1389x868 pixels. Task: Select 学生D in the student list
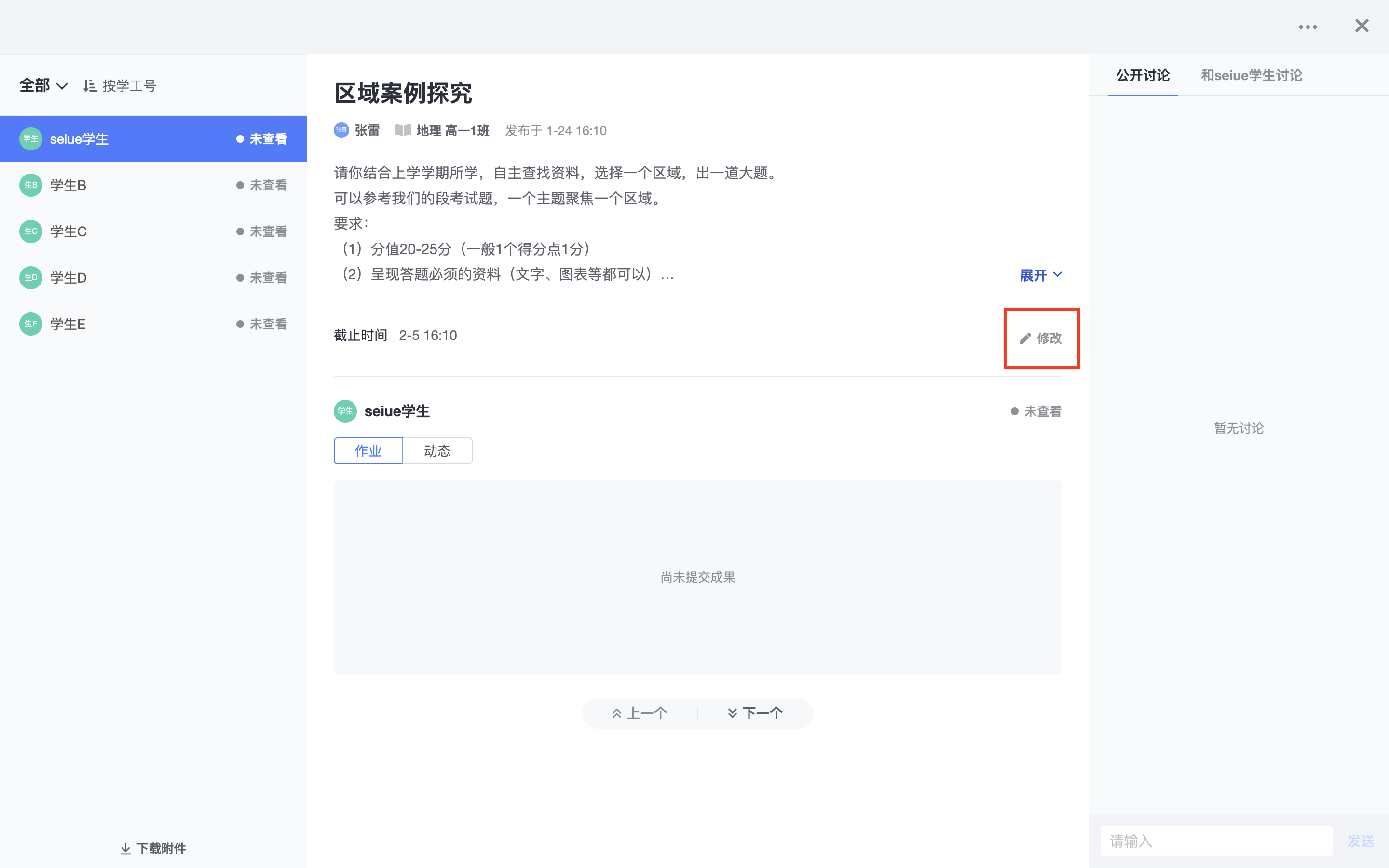153,278
